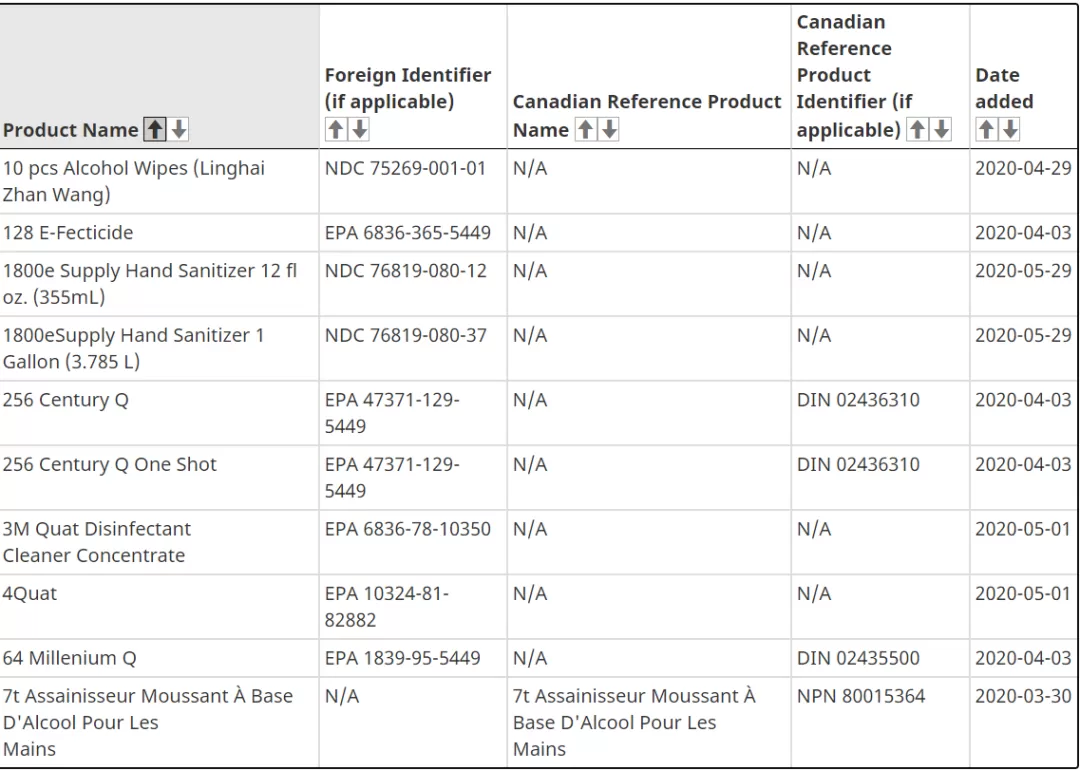The width and height of the screenshot is (1080, 770).
Task: Click the 2020-03-30 date cell
Action: [x=1024, y=722]
